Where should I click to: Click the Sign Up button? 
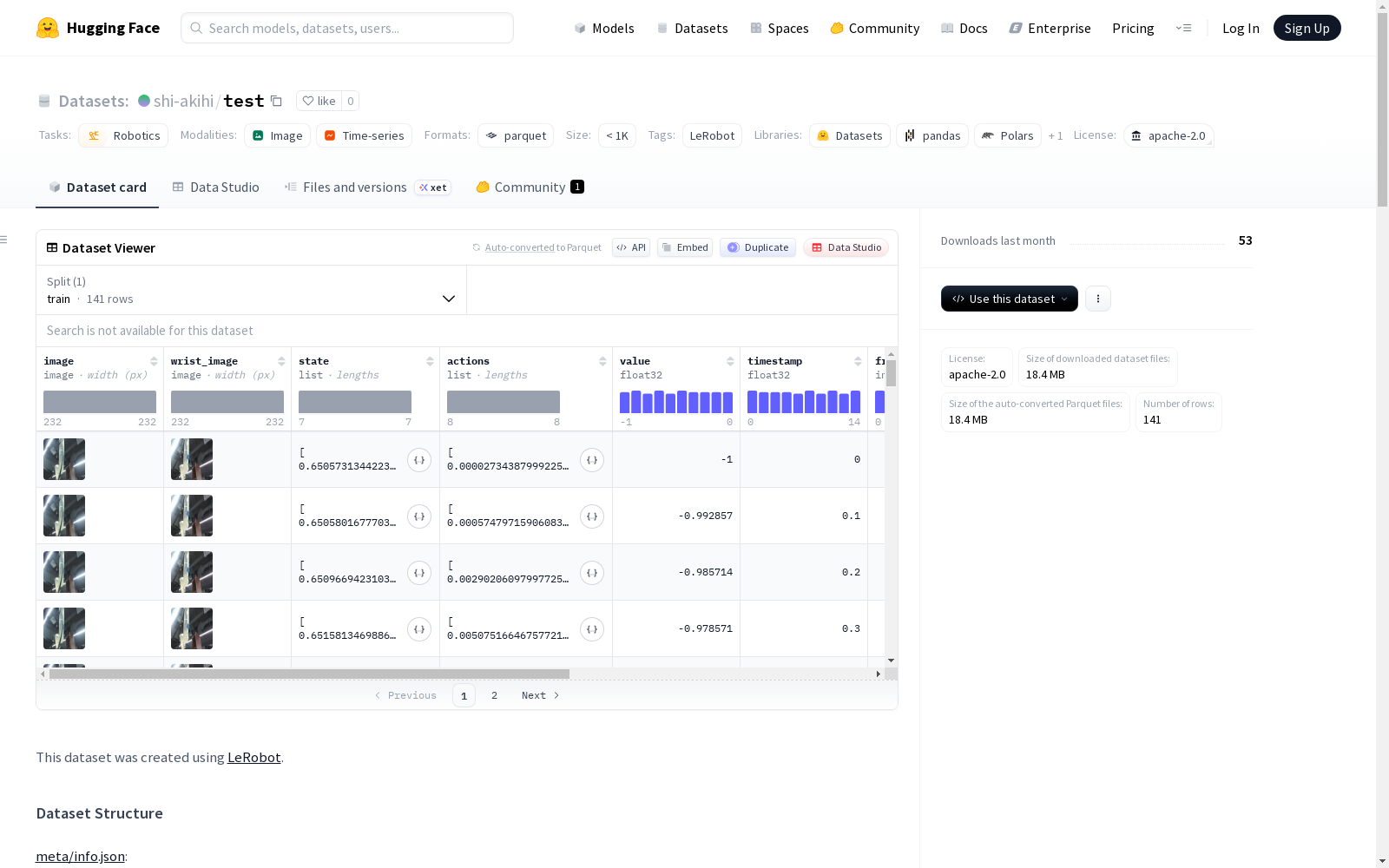tap(1307, 28)
